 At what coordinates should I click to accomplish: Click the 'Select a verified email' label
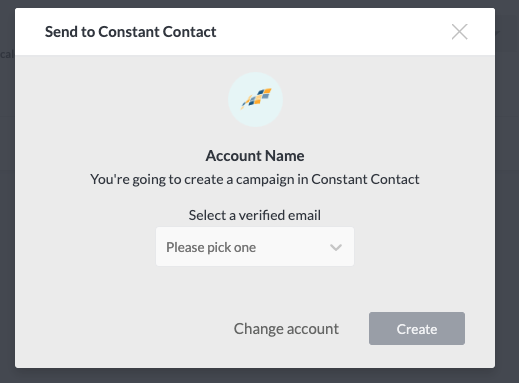click(x=255, y=215)
